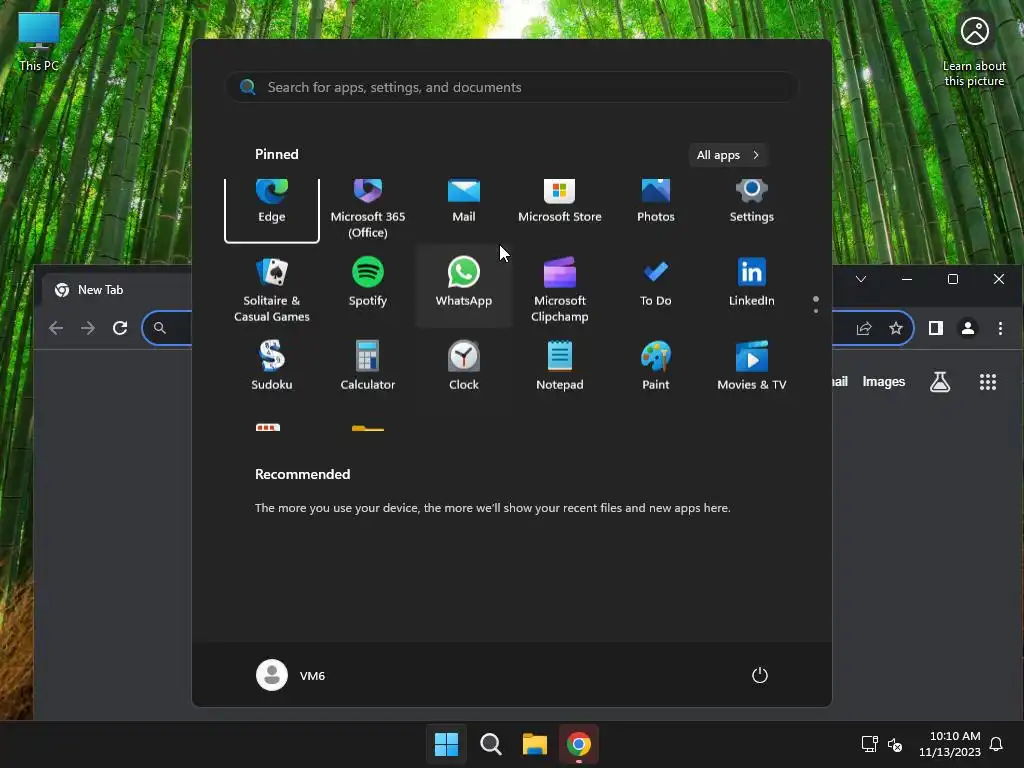Click the All apps button
This screenshot has width=1024, height=768.
pos(728,155)
